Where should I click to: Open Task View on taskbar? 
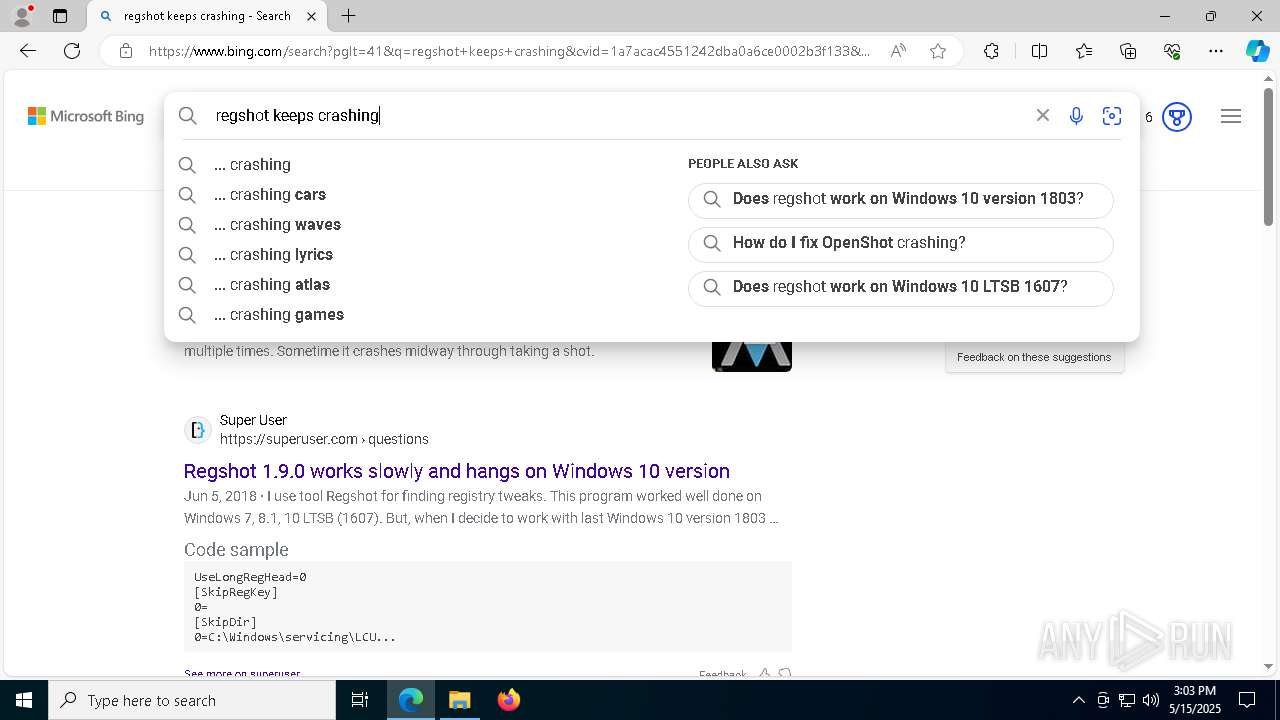click(360, 700)
